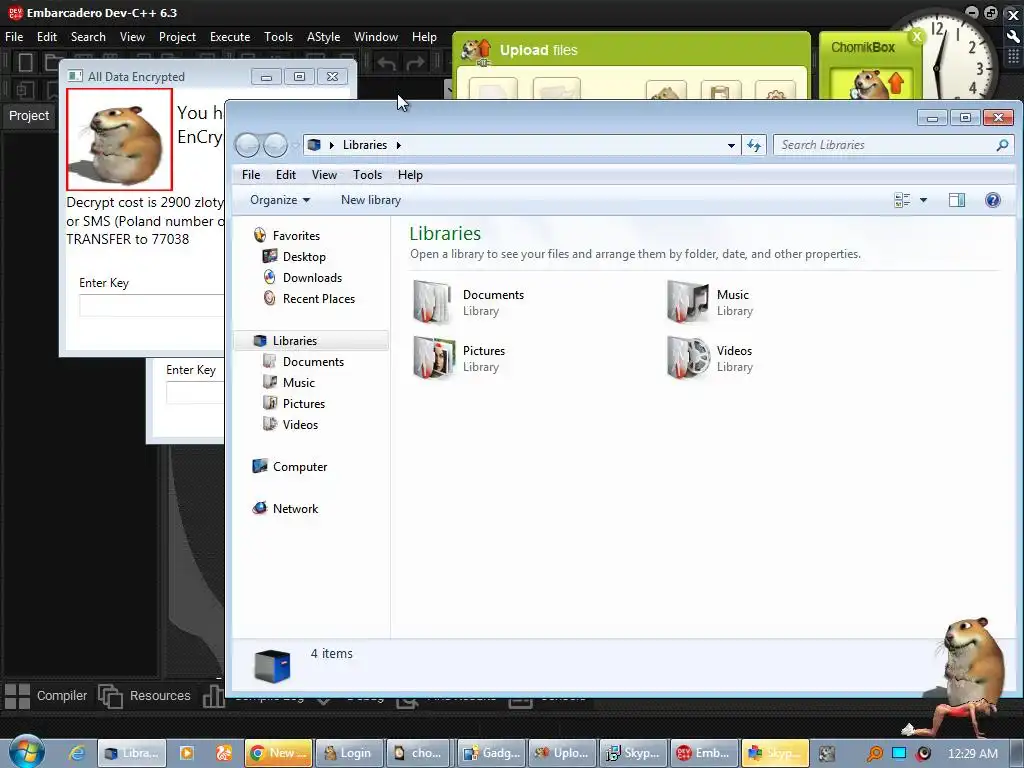Screen dimensions: 1024x768
Task: Select Videos under Libraries in sidebar
Action: point(300,424)
